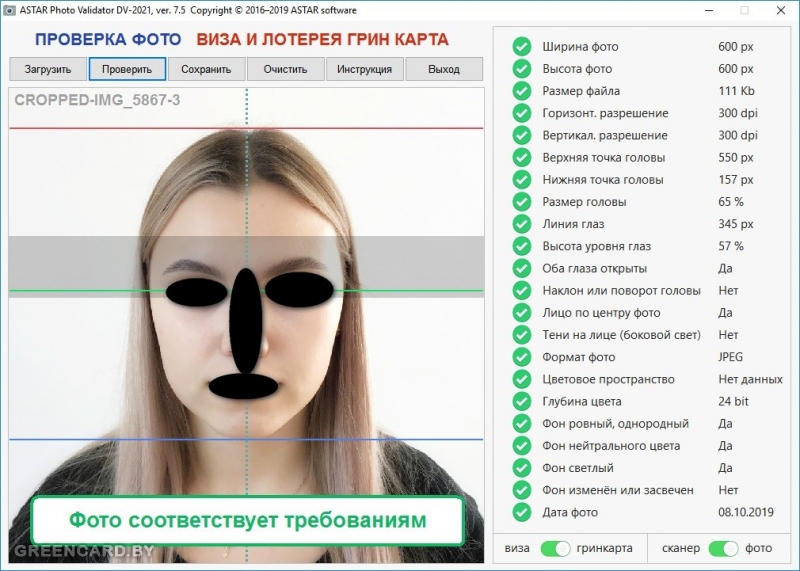Click the loaded portrait photo preview

[x=246, y=325]
